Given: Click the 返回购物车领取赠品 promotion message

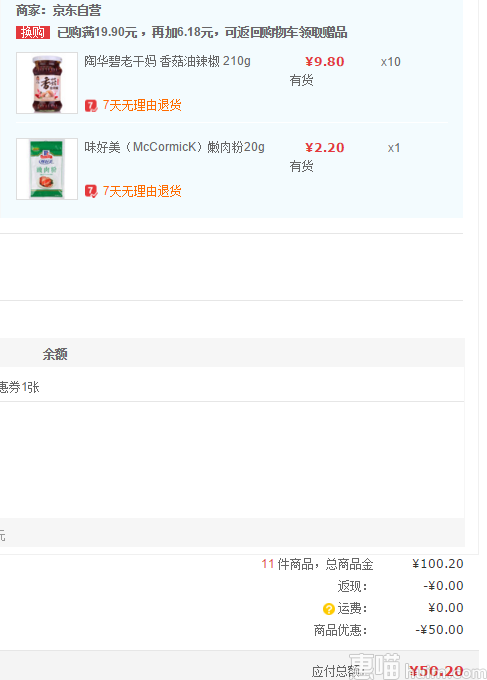Looking at the screenshot, I should (286, 33).
